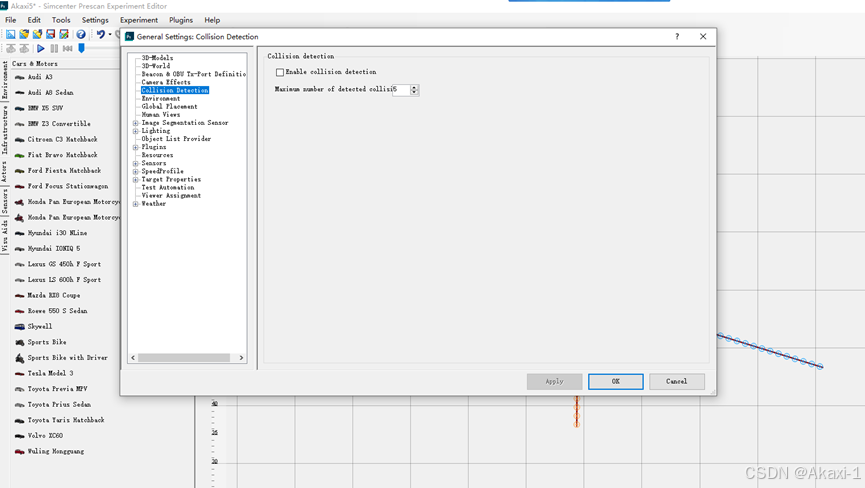Click the dialog's question-mark help button

click(677, 36)
